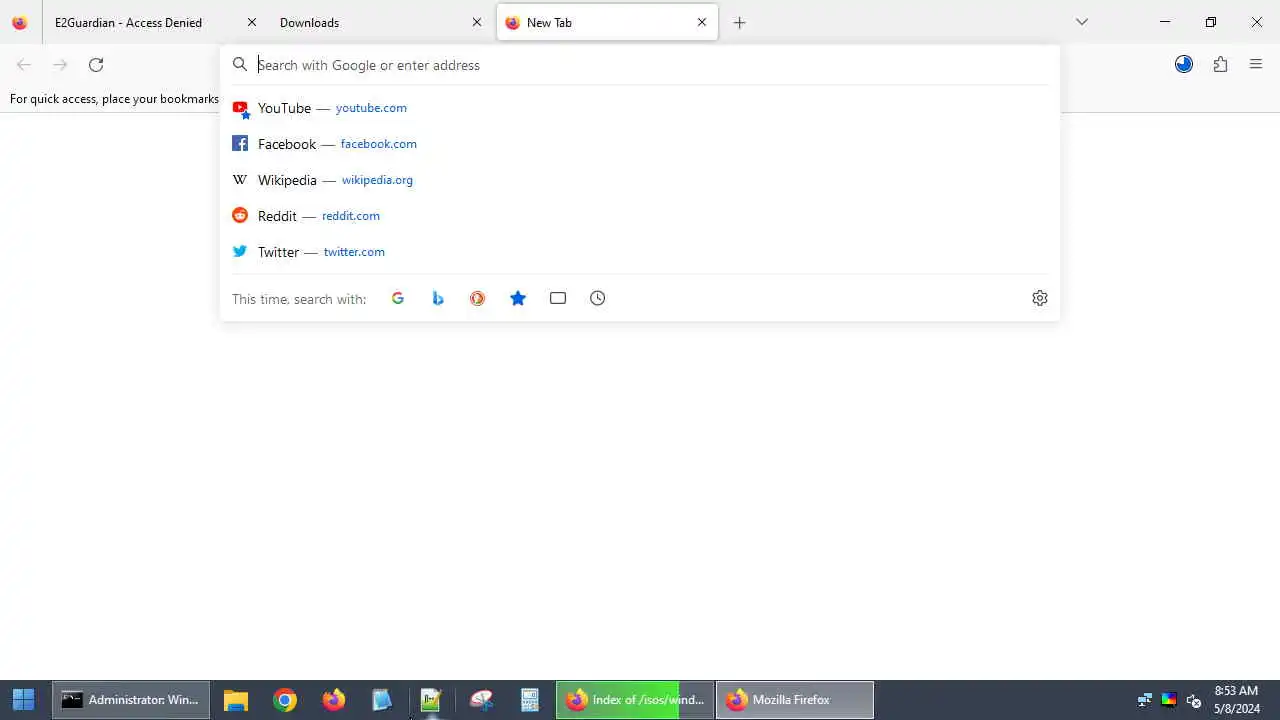Search this time with DuckDuckGo icon
1280x720 pixels.
[x=478, y=298]
